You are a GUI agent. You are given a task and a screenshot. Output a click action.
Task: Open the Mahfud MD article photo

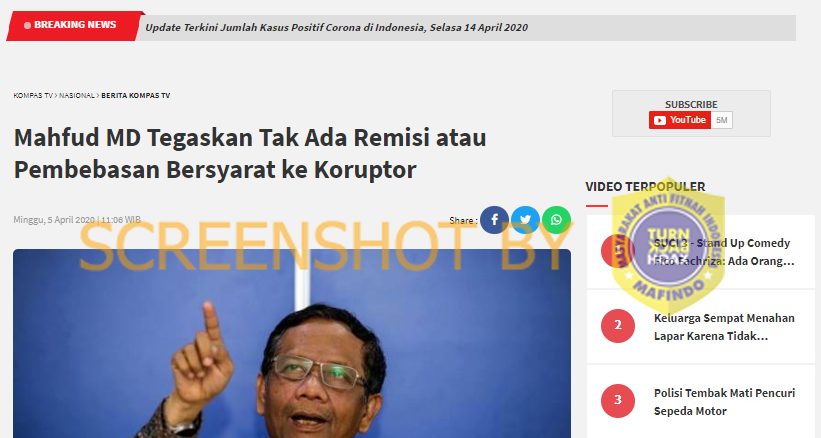pyautogui.click(x=292, y=343)
